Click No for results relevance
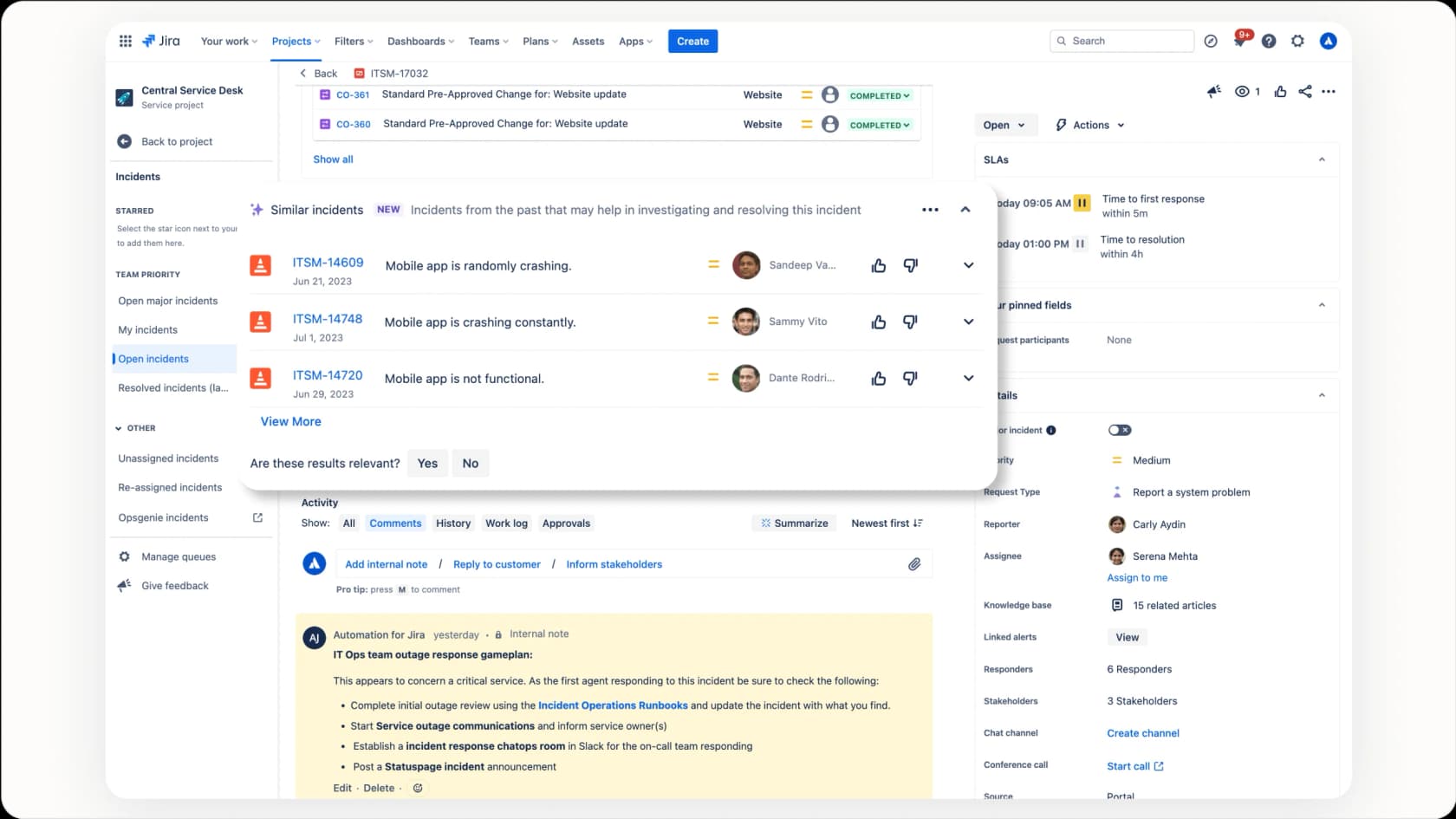The height and width of the screenshot is (819, 1456). [x=471, y=464]
